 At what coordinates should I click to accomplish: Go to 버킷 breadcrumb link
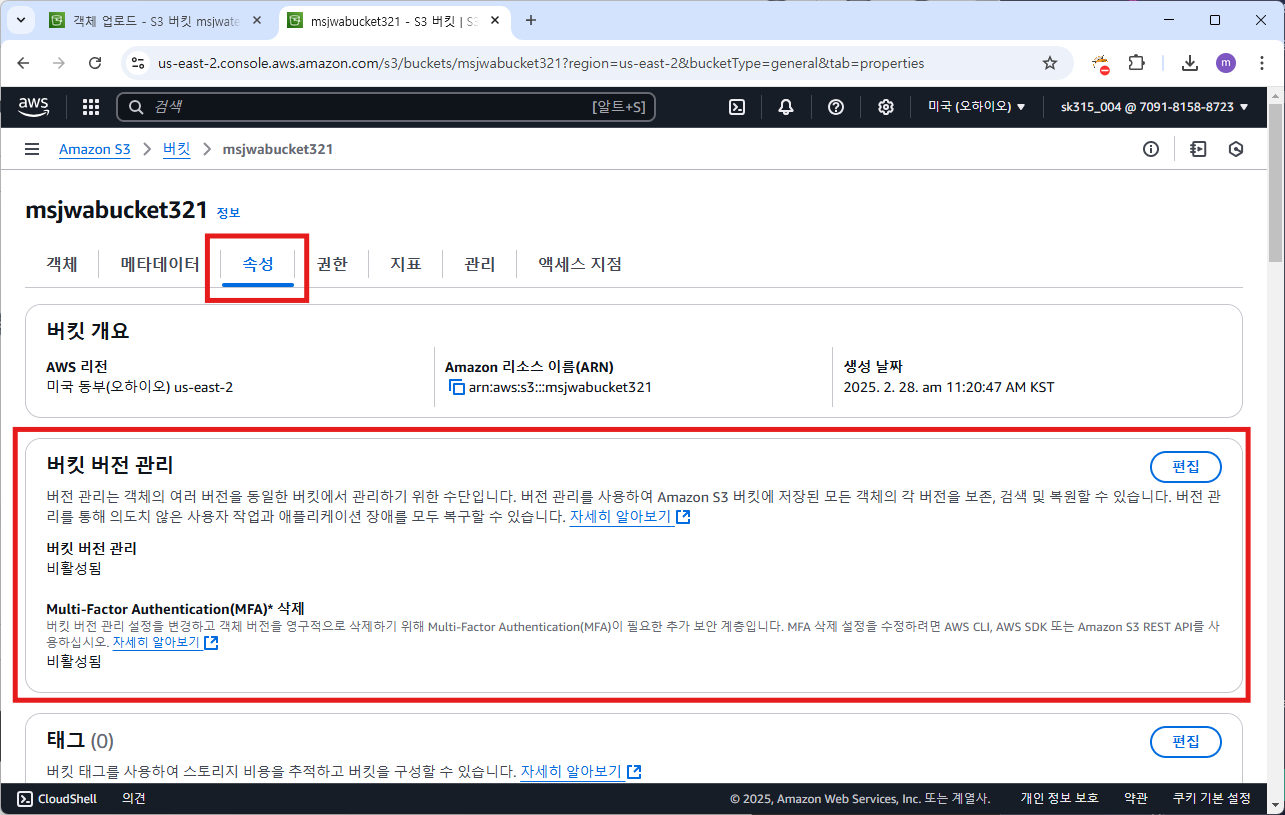pos(176,149)
